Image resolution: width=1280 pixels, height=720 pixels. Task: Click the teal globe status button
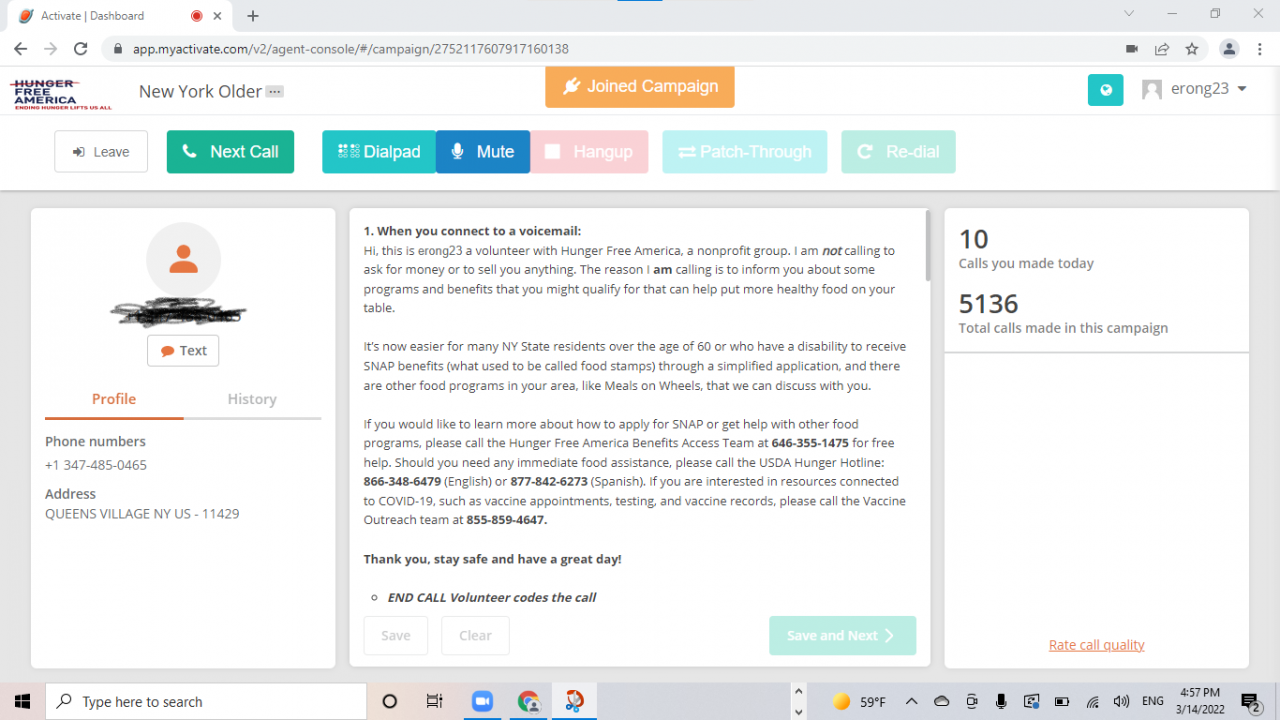(1105, 89)
